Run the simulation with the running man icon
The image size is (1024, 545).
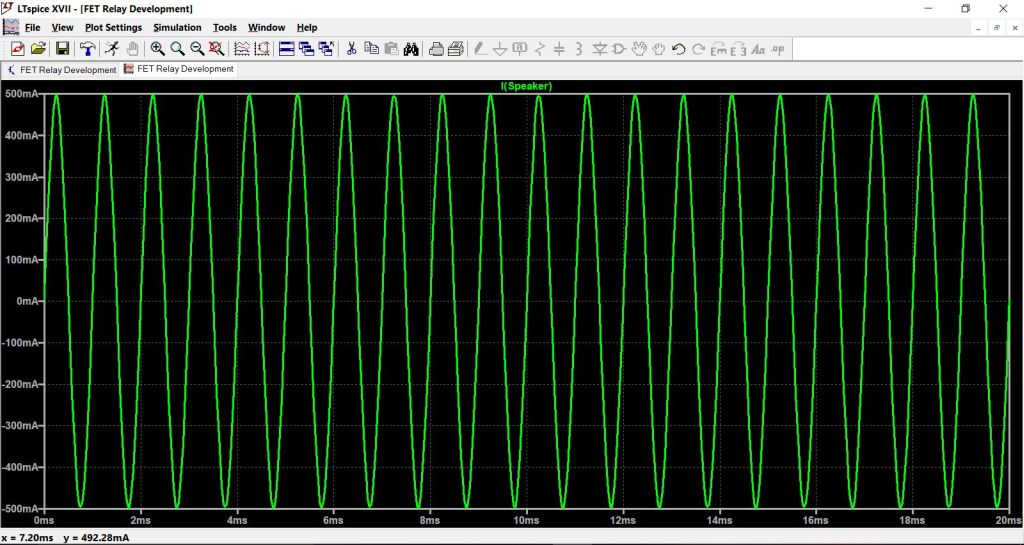pyautogui.click(x=112, y=49)
